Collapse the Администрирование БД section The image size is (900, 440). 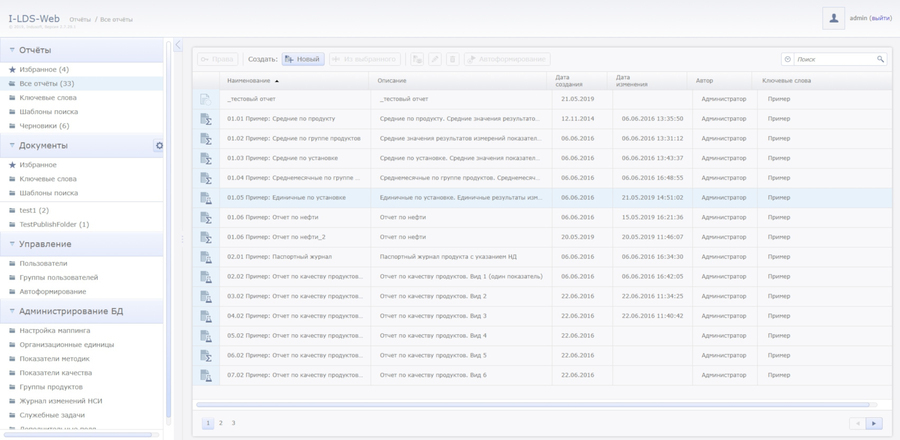point(12,311)
